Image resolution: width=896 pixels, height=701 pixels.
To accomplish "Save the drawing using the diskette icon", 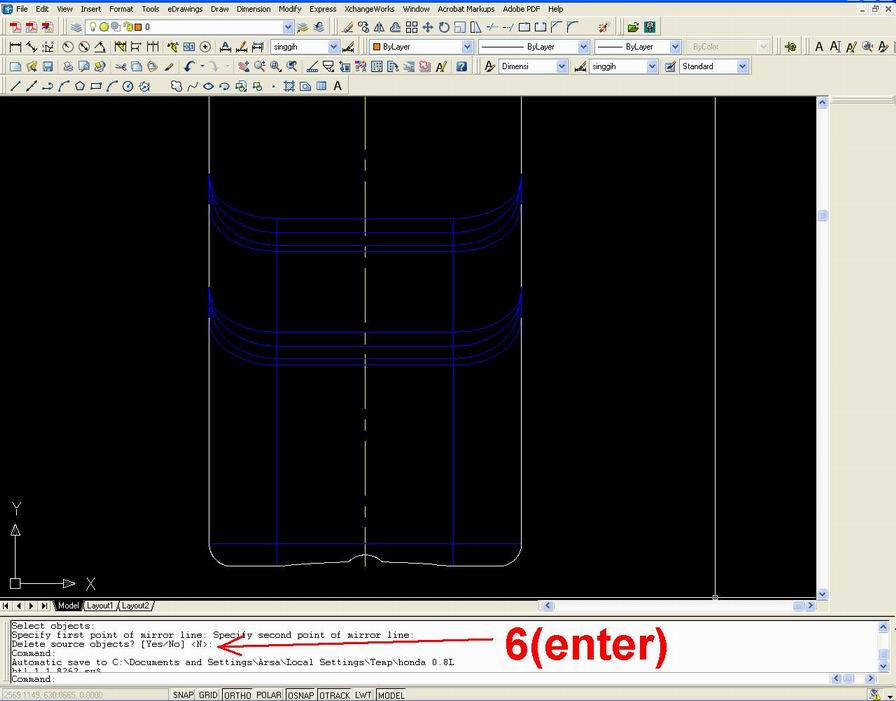I will pos(47,66).
